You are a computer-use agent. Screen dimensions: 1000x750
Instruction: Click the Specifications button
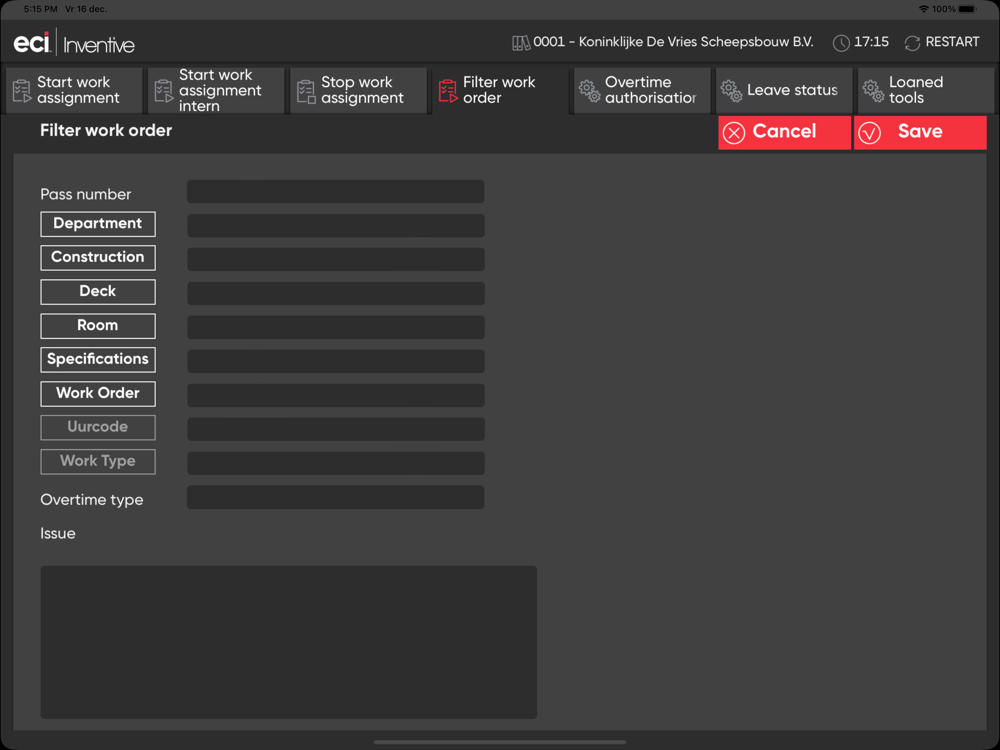tap(98, 360)
